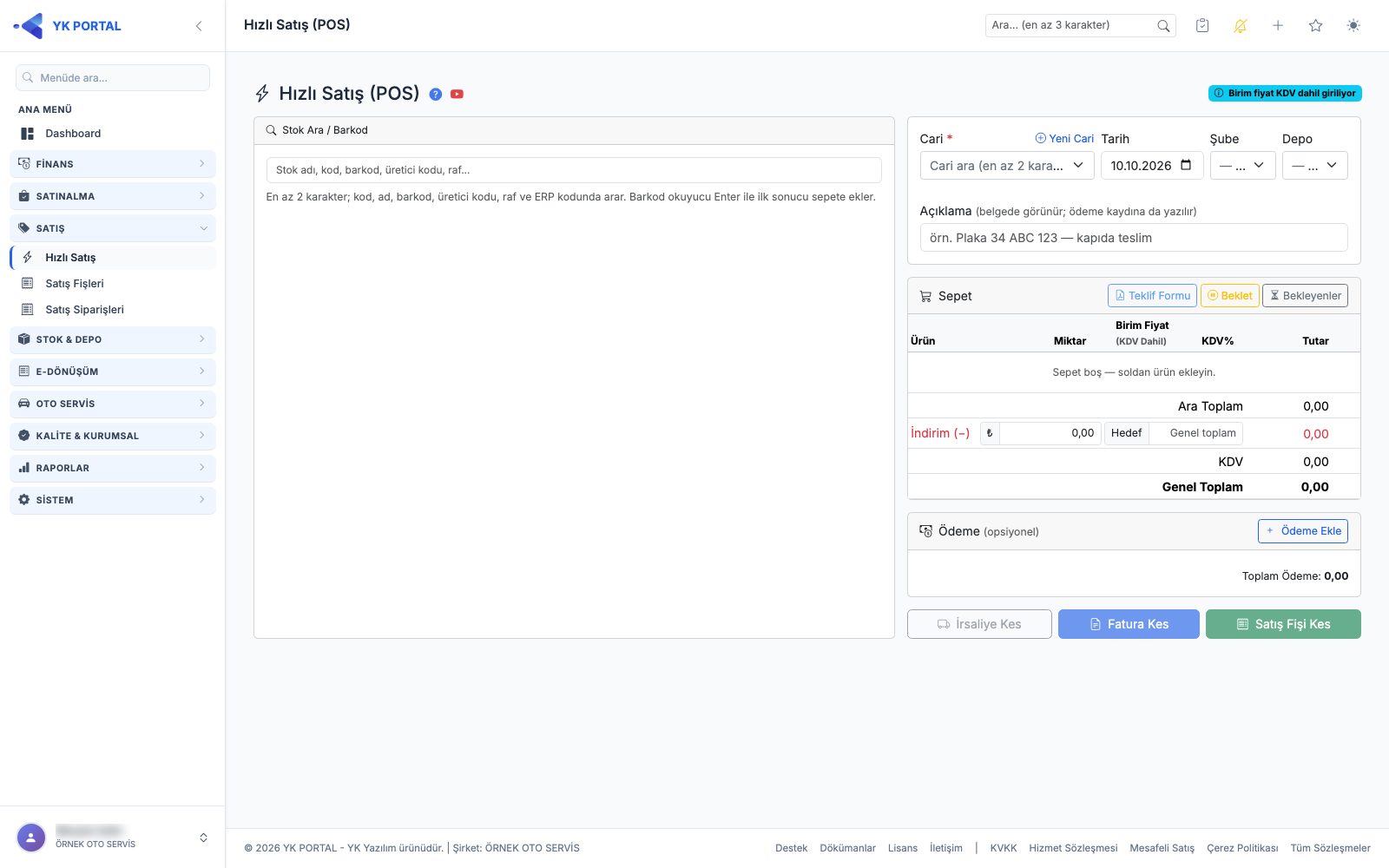Click the plus icon in top header
1389x868 pixels.
tap(1278, 25)
